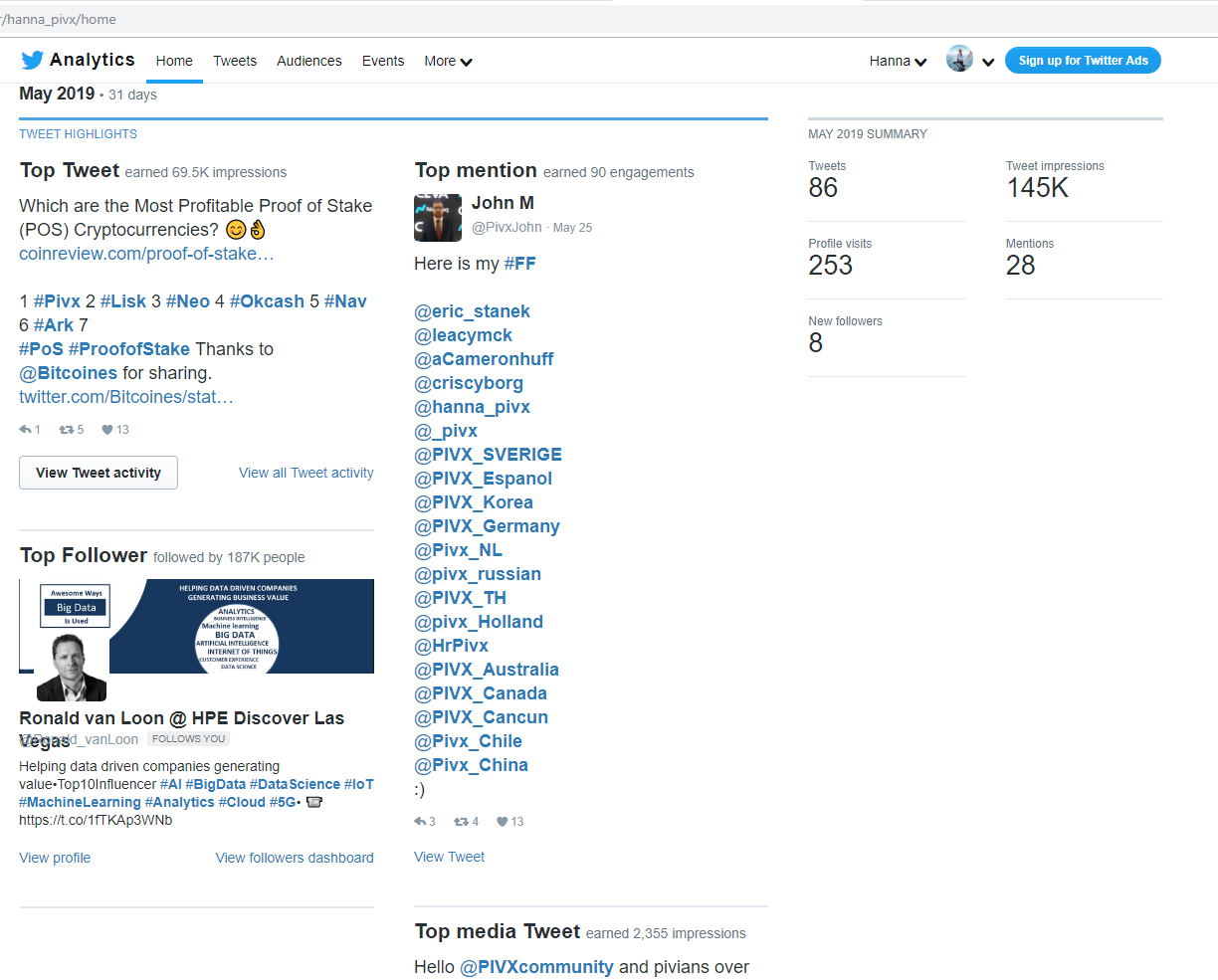Click the New followers 8 value
The height and width of the screenshot is (980, 1218).
coord(816,343)
